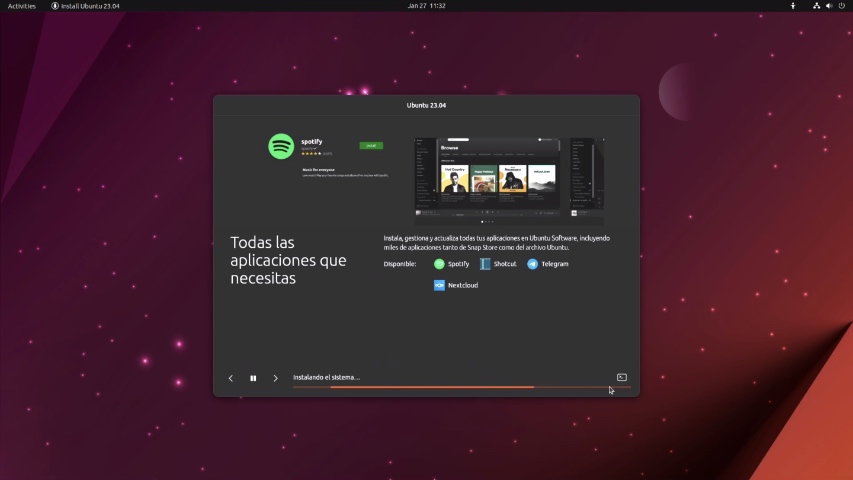Click the Shotcut icon in the Disponible list
This screenshot has width=853, height=480.
point(485,264)
